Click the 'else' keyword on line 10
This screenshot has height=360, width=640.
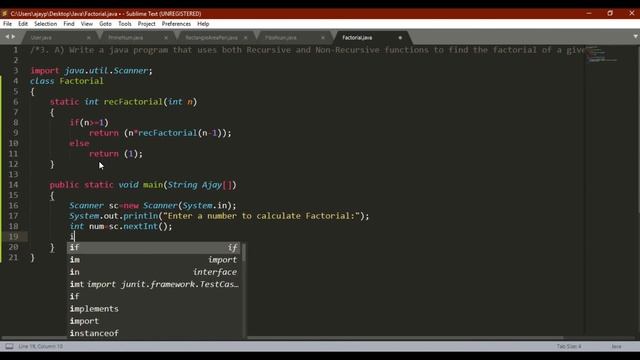click(79, 143)
